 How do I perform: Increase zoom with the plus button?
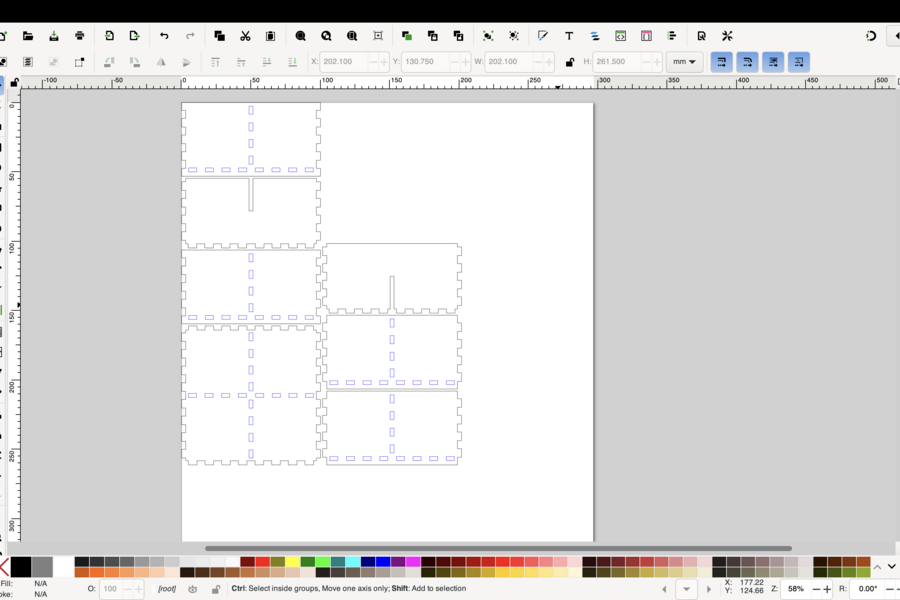827,589
